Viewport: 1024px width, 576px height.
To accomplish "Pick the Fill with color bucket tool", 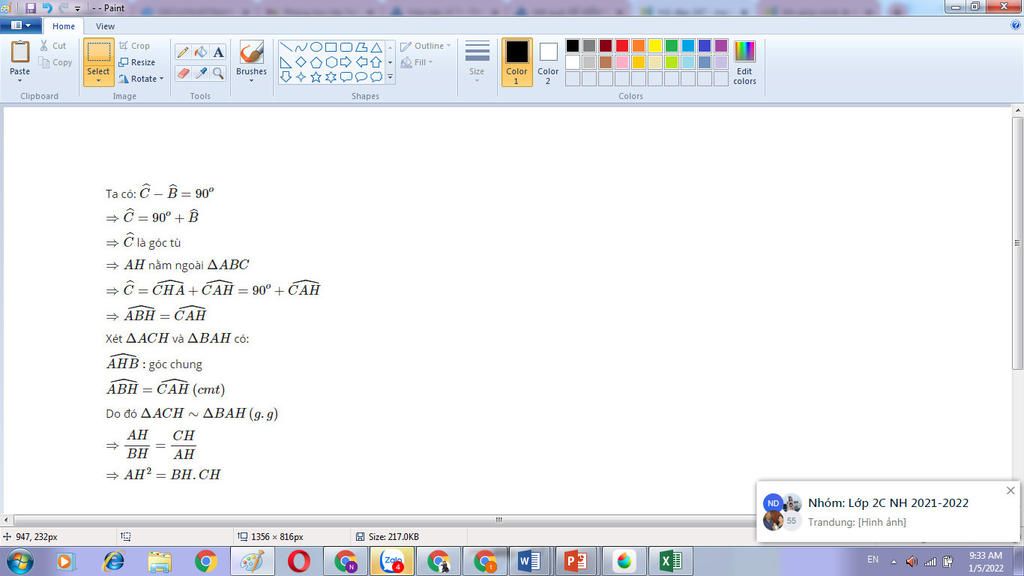I will coord(200,52).
